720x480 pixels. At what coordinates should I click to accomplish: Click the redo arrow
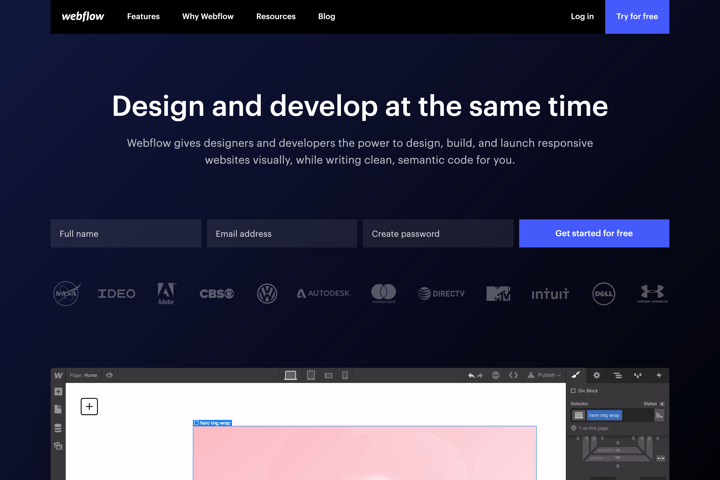(x=480, y=375)
